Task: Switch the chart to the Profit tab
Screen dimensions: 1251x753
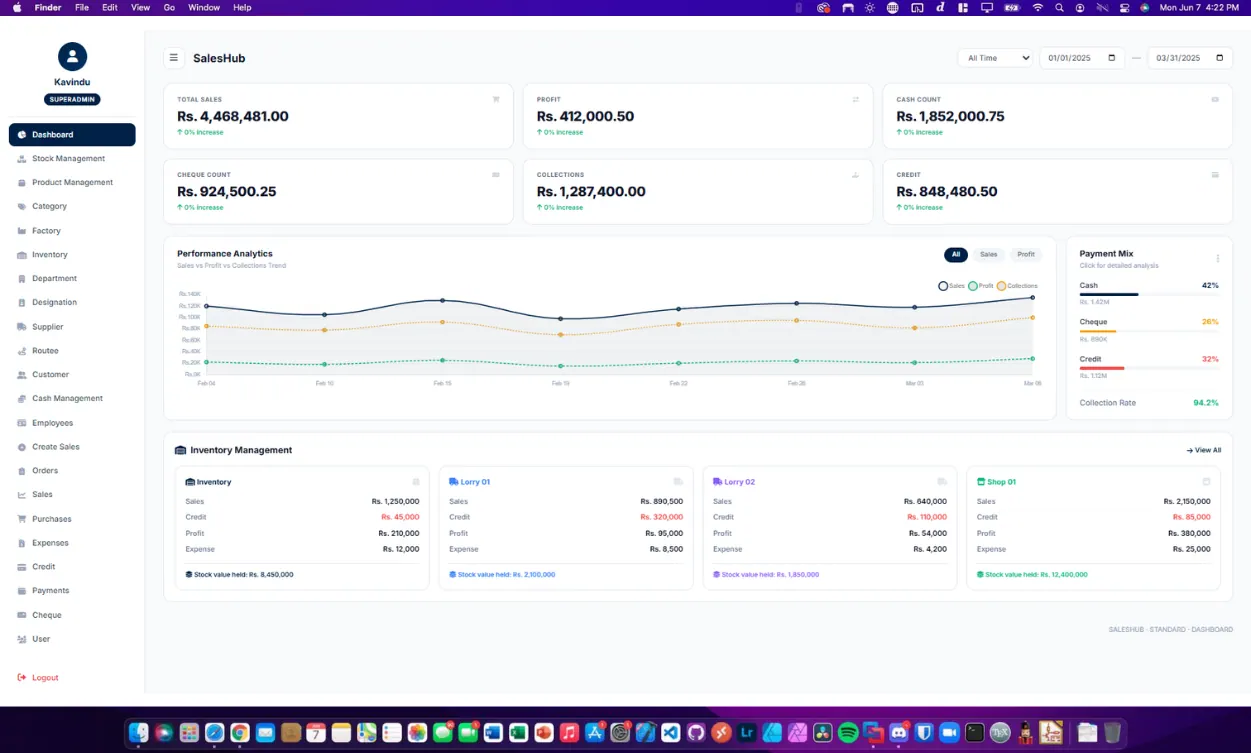Action: pyautogui.click(x=1026, y=255)
